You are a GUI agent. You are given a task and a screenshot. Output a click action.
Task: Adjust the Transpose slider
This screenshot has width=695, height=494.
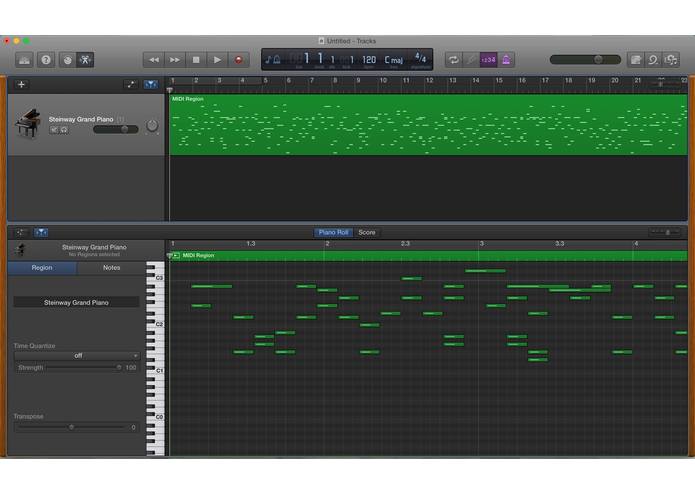pyautogui.click(x=71, y=428)
